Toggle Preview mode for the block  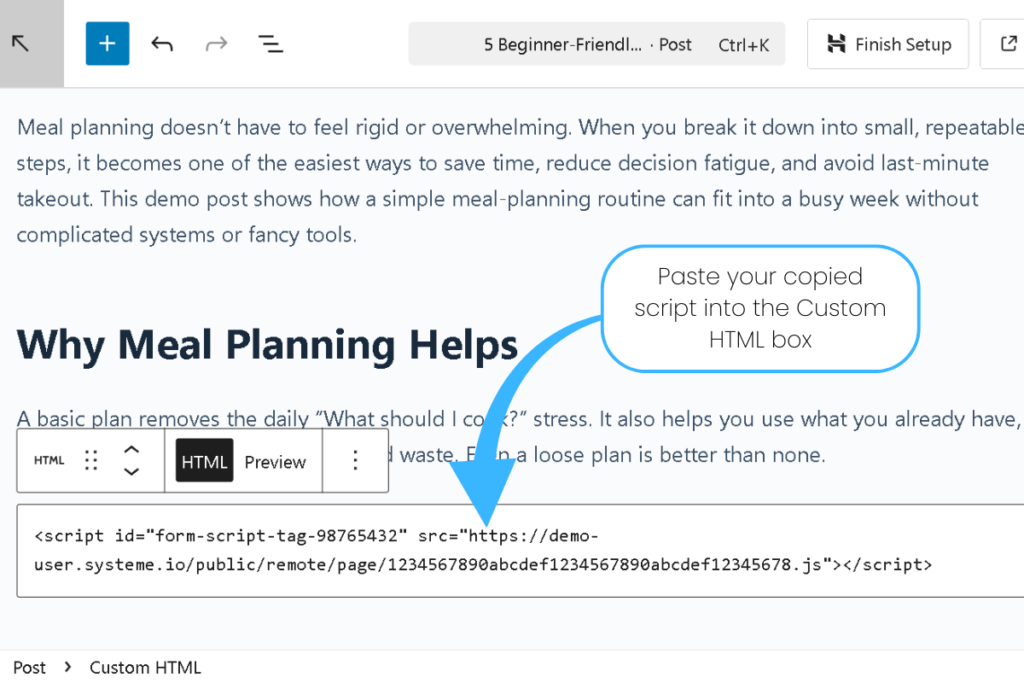[275, 461]
